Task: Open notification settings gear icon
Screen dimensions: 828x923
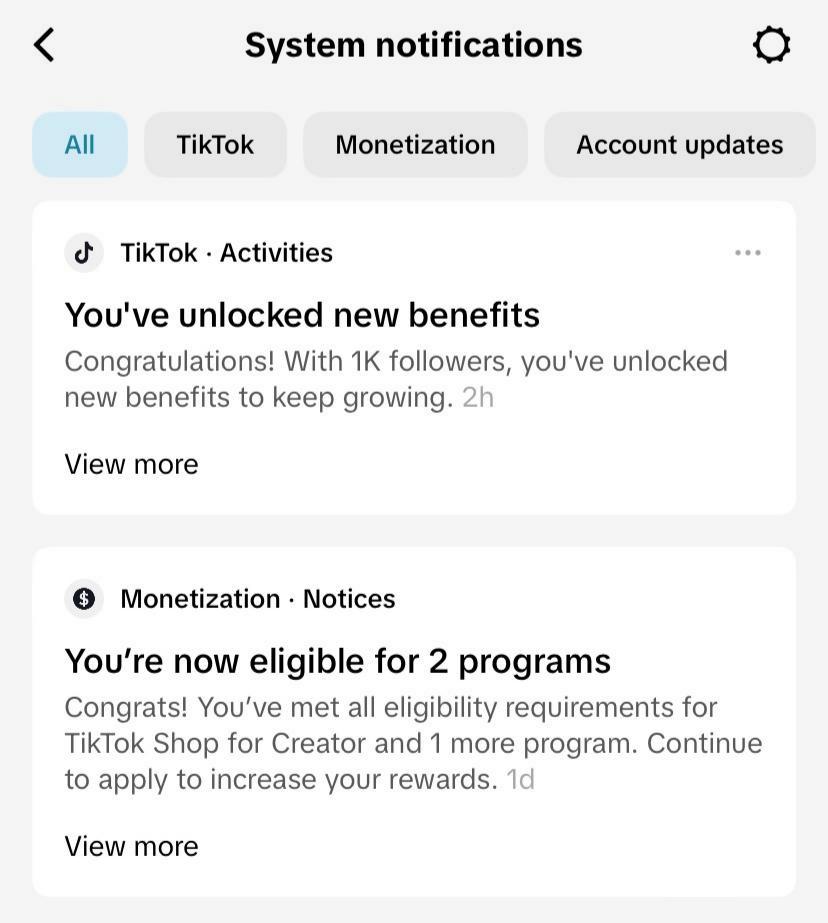Action: click(x=771, y=45)
